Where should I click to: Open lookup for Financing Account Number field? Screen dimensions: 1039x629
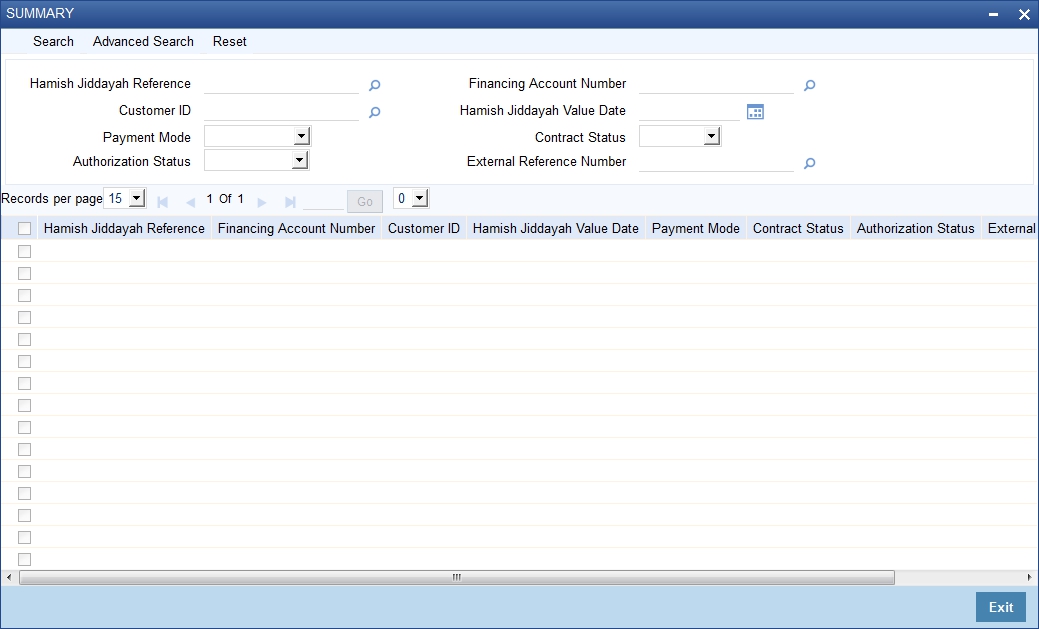pyautogui.click(x=809, y=85)
